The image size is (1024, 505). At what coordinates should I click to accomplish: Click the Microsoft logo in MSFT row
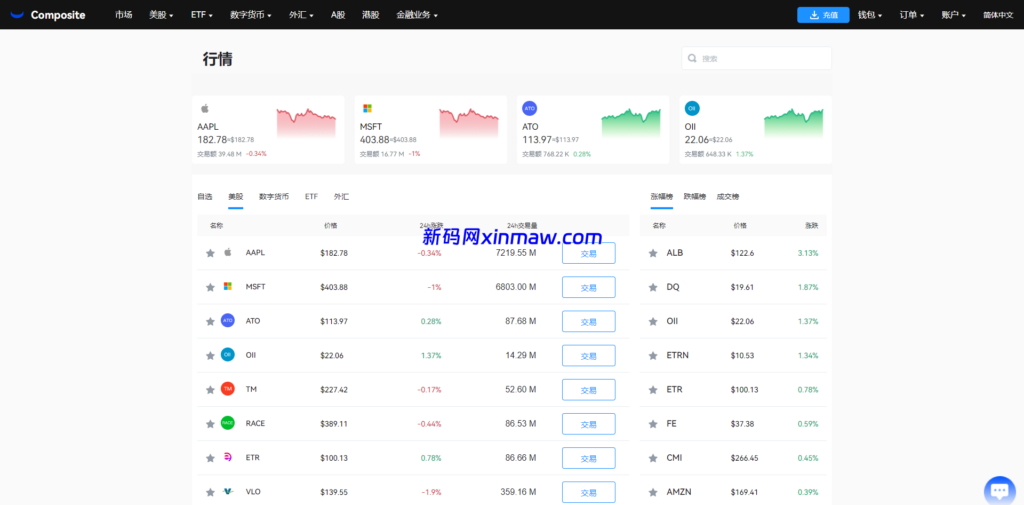click(228, 286)
